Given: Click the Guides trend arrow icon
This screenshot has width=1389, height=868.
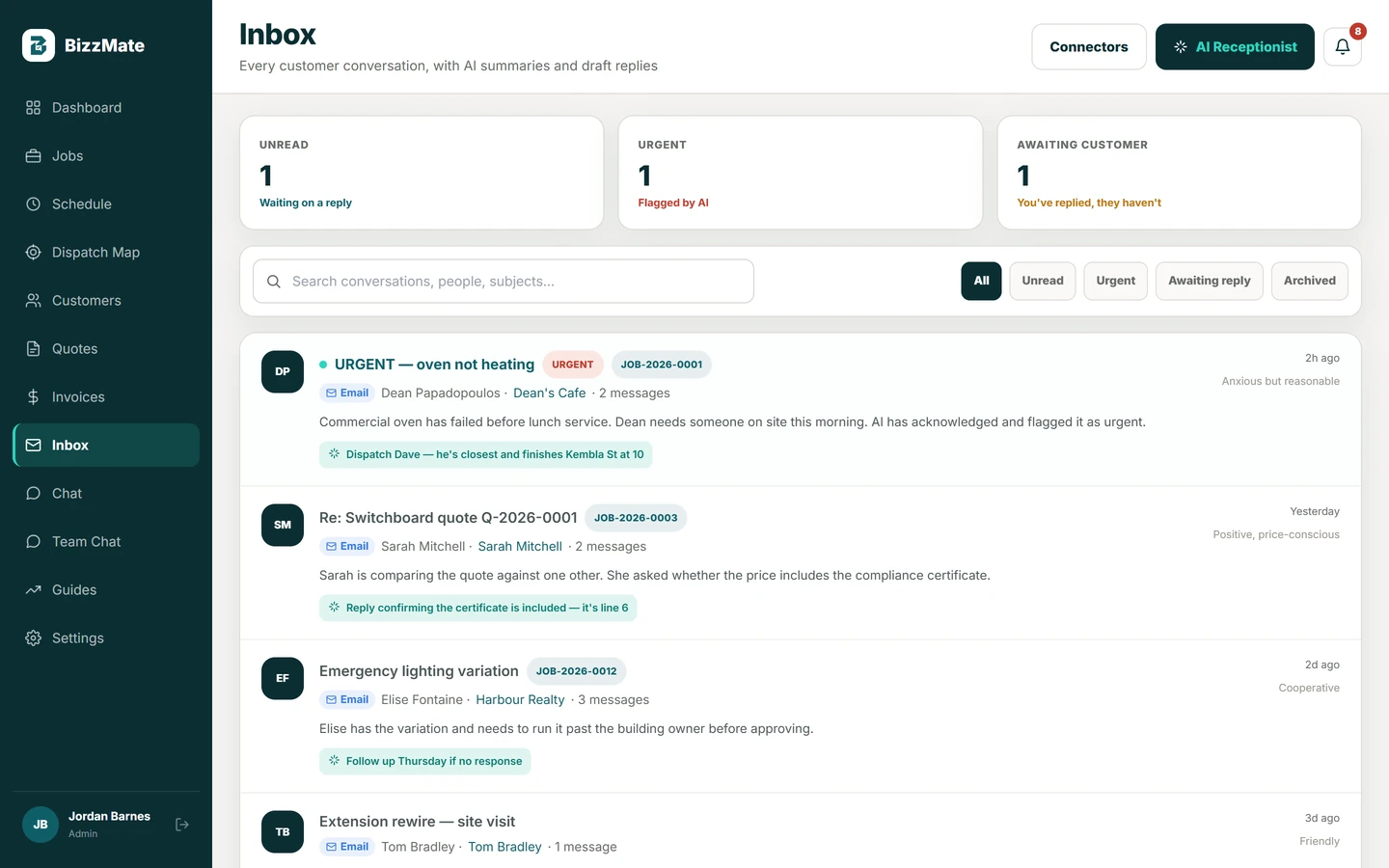Looking at the screenshot, I should click(33, 590).
